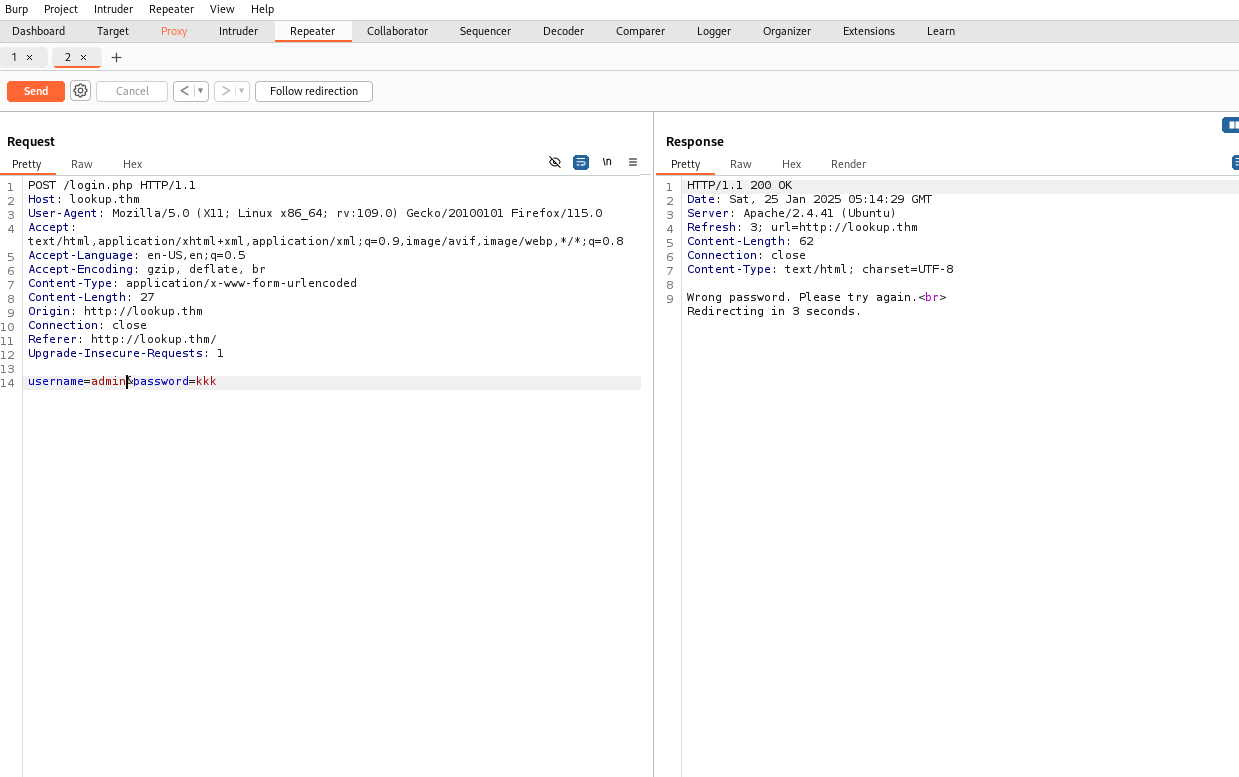Open Repeater request settings gear
Image resolution: width=1239 pixels, height=777 pixels.
coord(81,91)
